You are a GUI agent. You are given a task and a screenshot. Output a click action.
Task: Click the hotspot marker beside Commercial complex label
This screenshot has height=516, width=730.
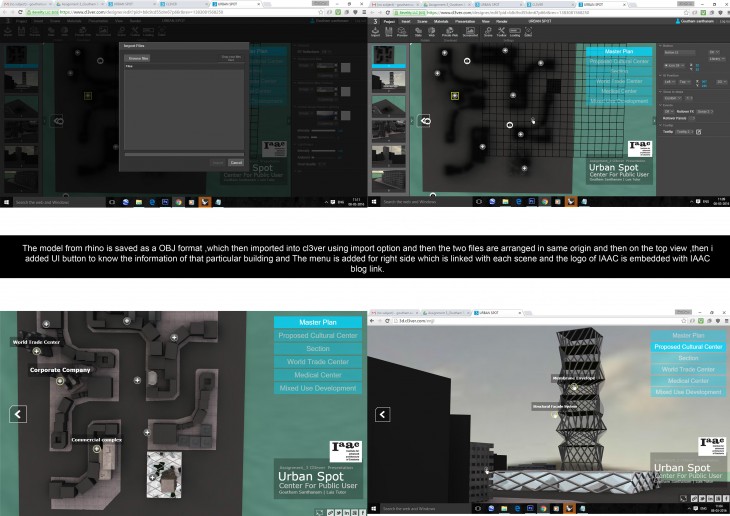[x=97, y=449]
